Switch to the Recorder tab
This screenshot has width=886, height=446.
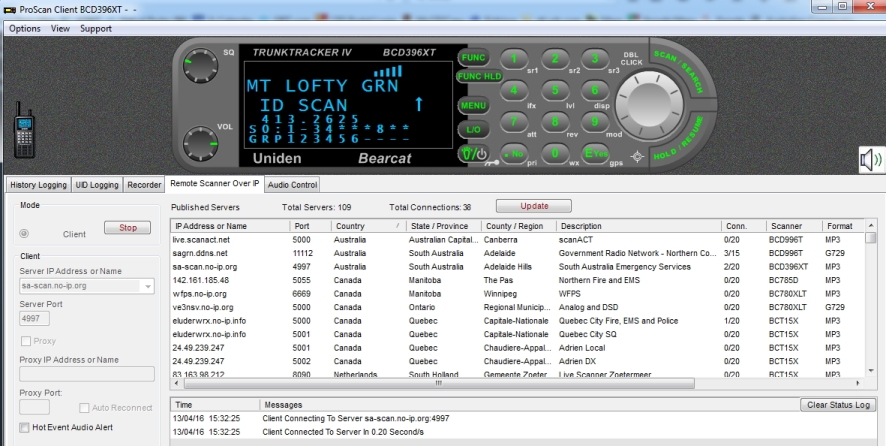[144, 185]
